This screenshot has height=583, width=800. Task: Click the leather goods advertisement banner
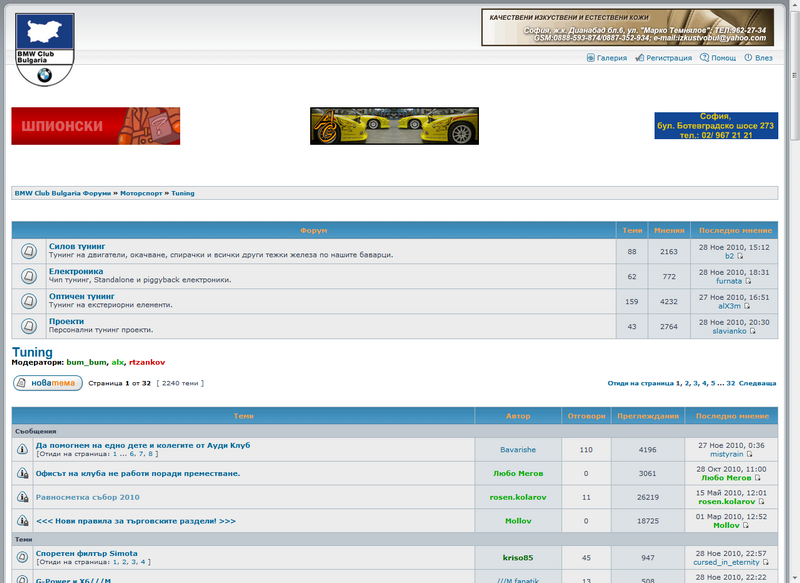point(628,27)
